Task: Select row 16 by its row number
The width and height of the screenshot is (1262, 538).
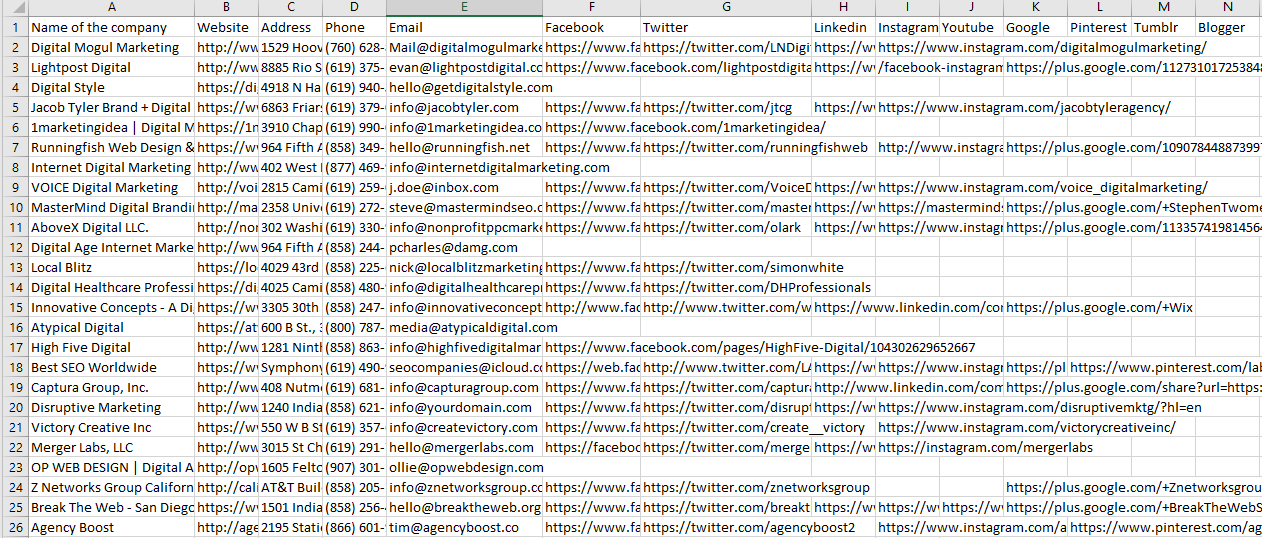Action: tap(13, 327)
